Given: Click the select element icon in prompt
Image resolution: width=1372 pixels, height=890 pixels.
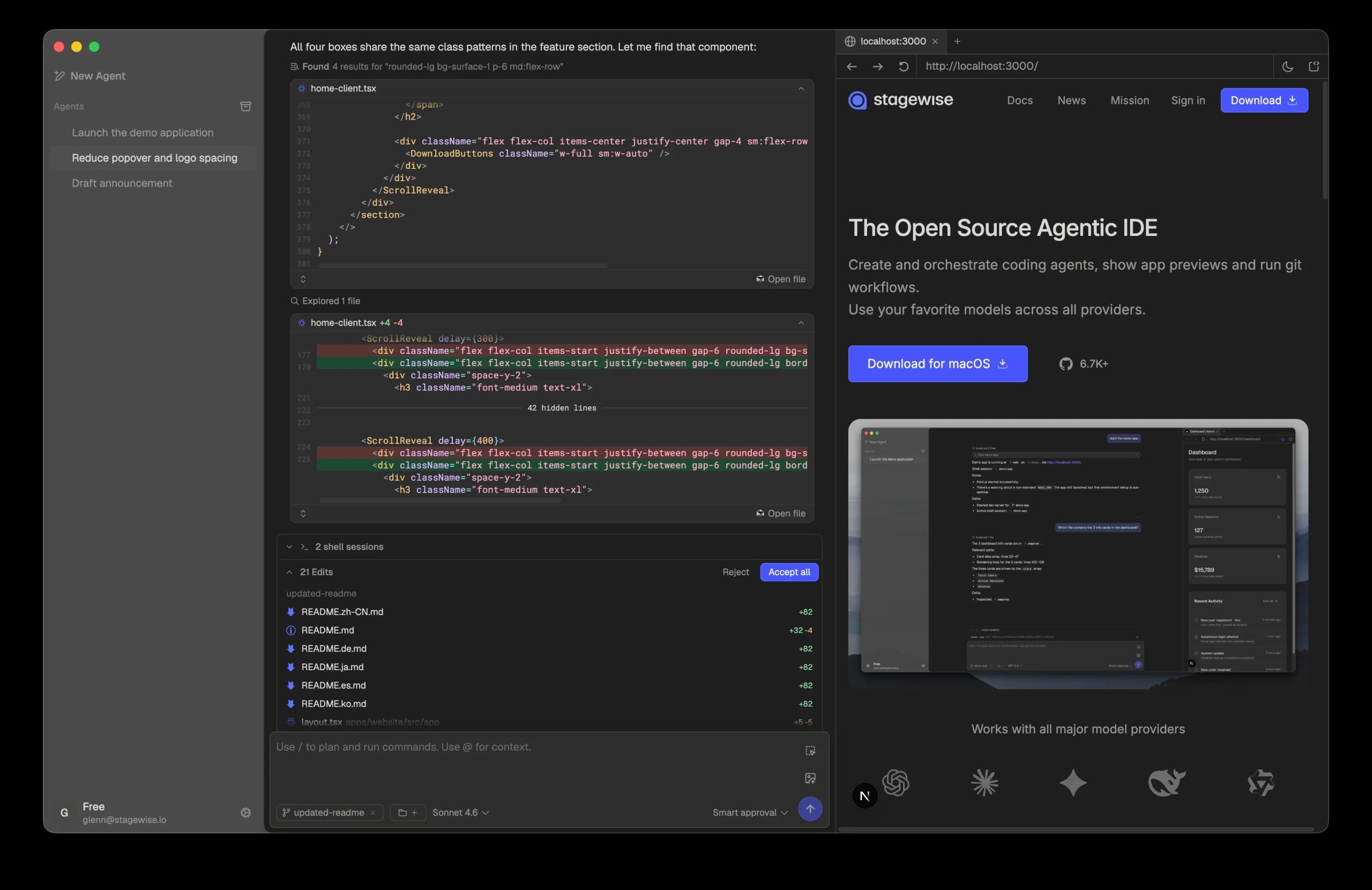Looking at the screenshot, I should [x=810, y=751].
